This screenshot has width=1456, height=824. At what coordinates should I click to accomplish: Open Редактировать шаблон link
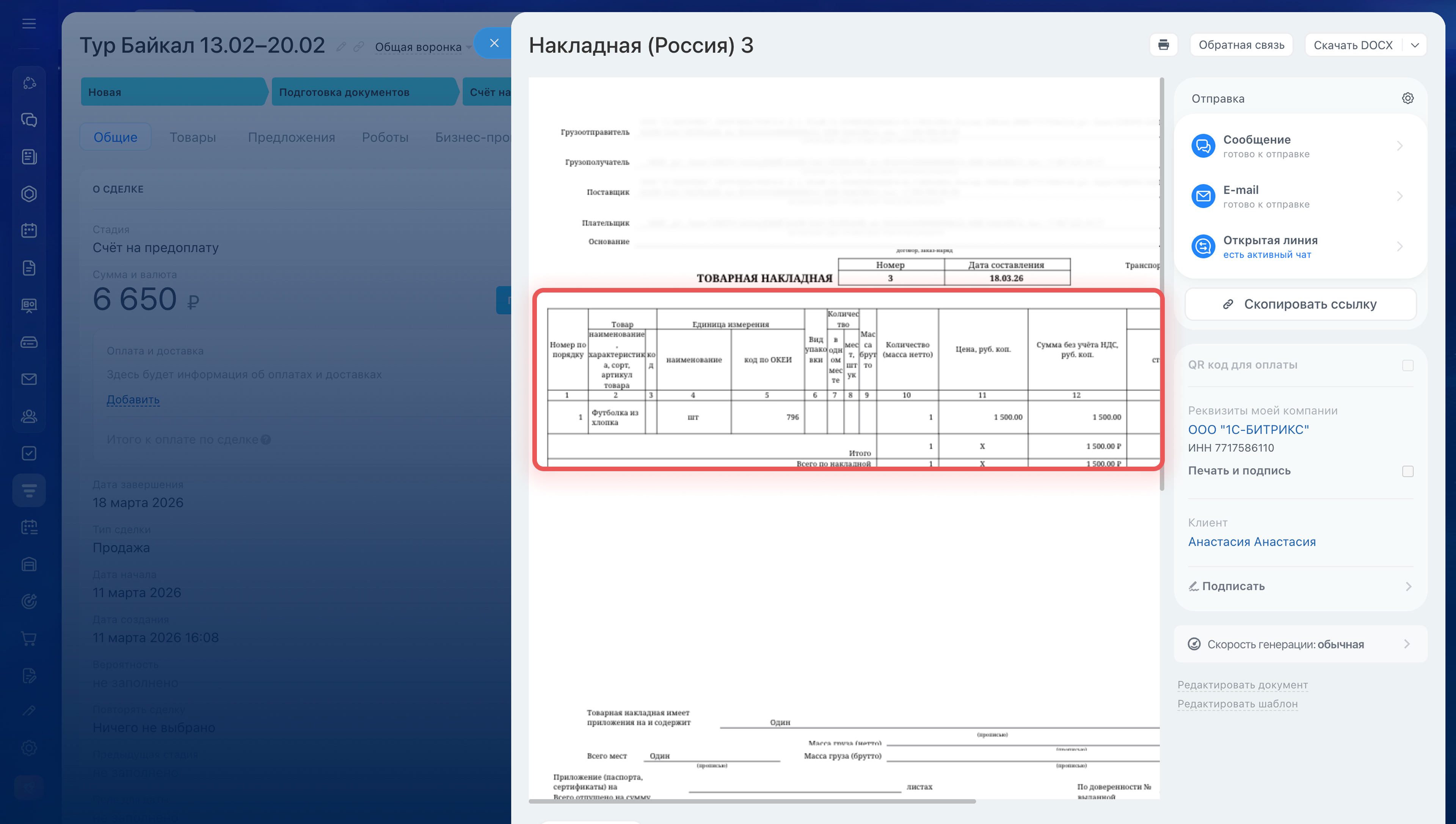coord(1237,703)
